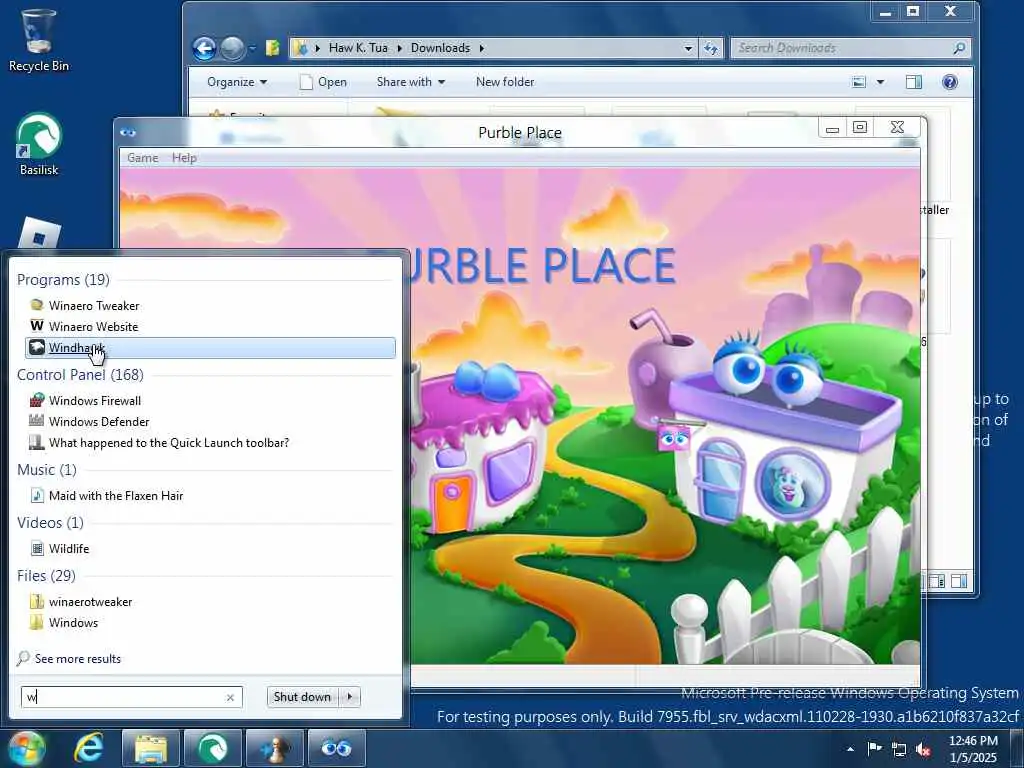
Task: Go back in Downloads Explorer window
Action: (204, 48)
